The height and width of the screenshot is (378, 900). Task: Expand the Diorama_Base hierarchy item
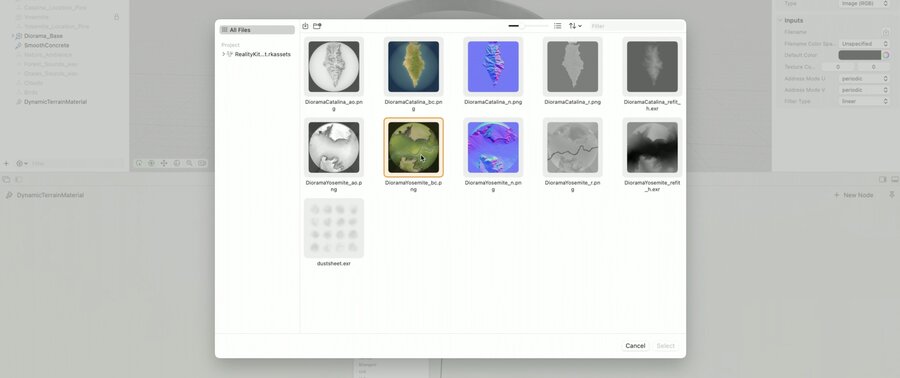(x=13, y=36)
